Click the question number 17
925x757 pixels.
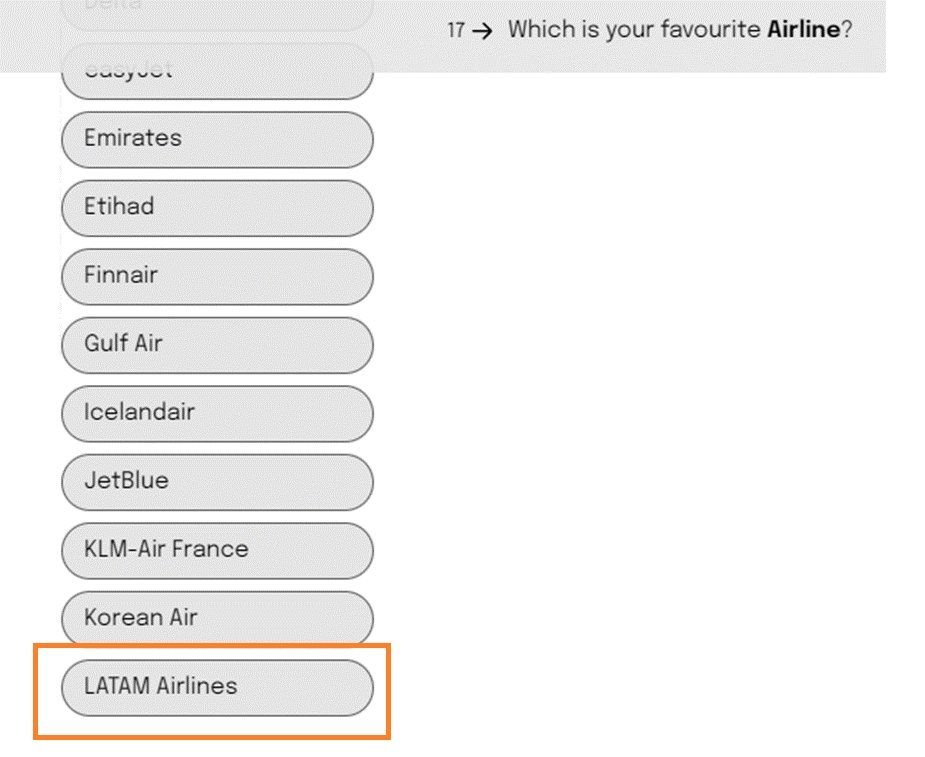(455, 30)
